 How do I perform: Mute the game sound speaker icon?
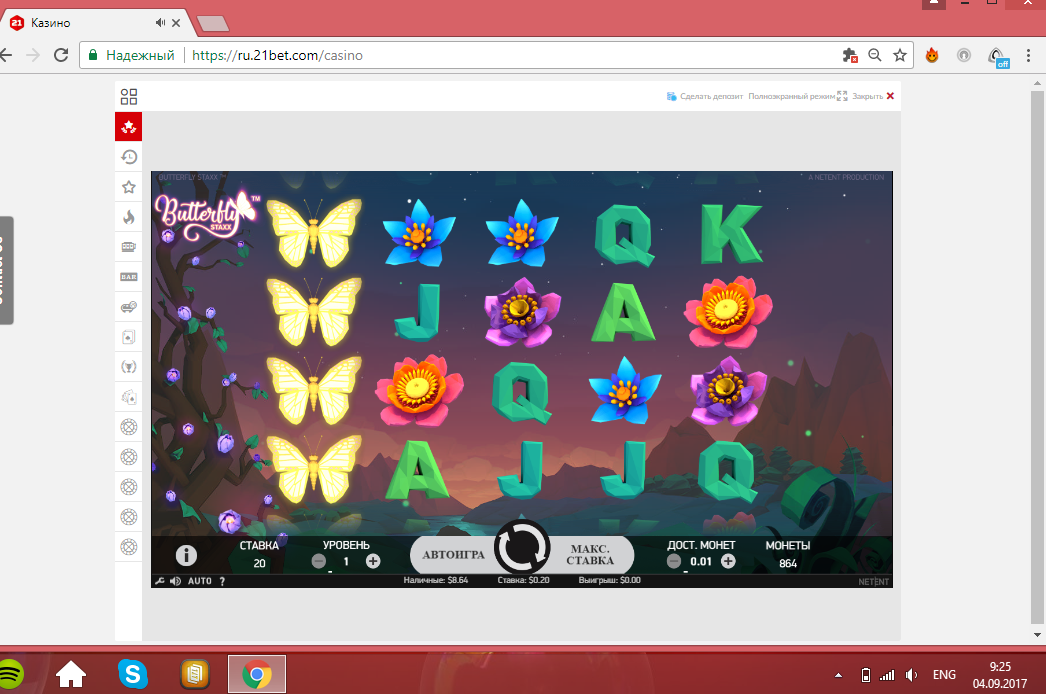[x=176, y=581]
